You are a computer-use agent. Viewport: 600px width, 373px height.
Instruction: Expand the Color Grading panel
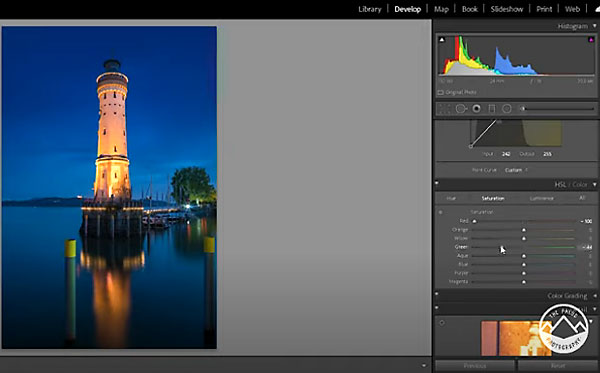point(595,295)
